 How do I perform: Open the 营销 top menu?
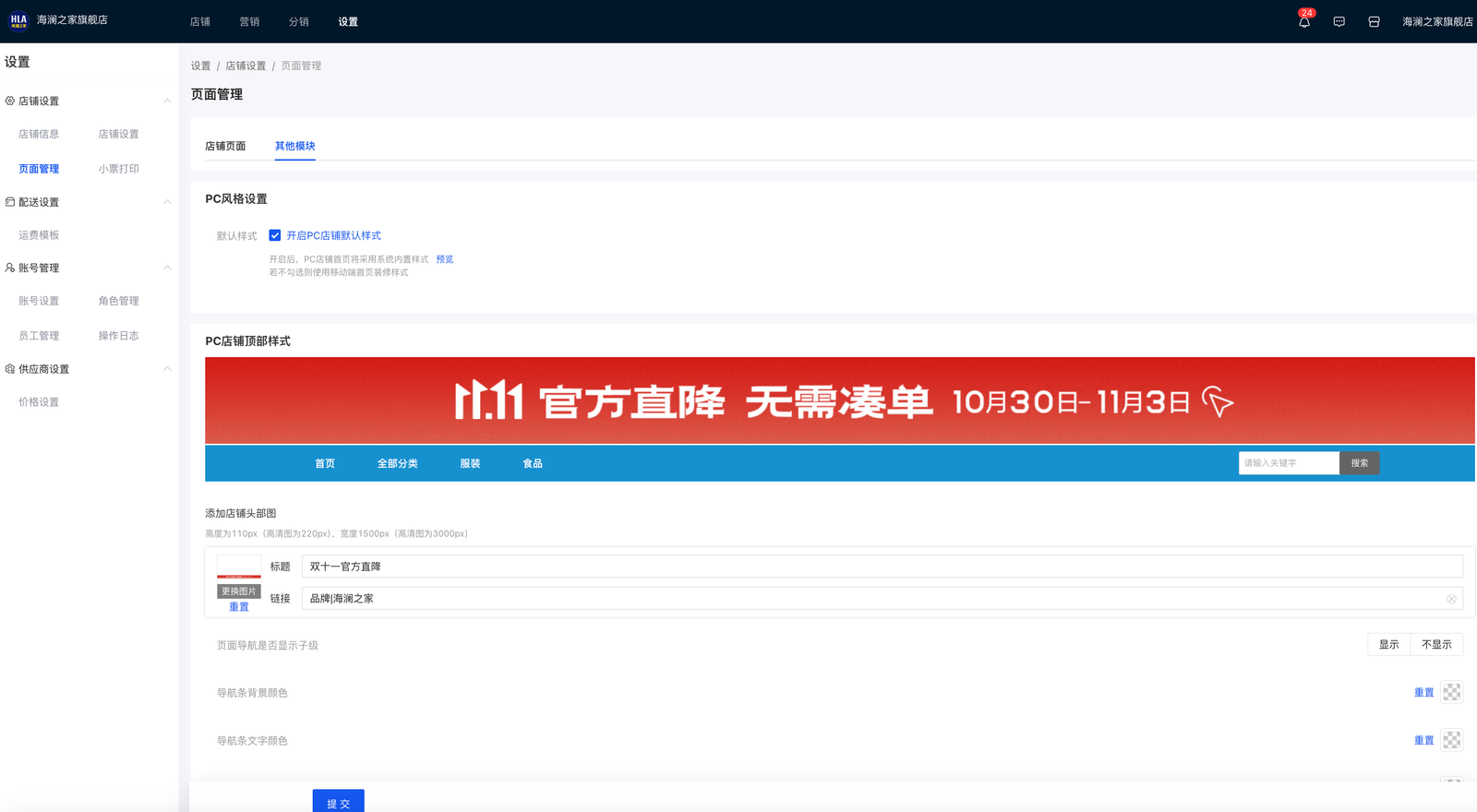(x=249, y=22)
